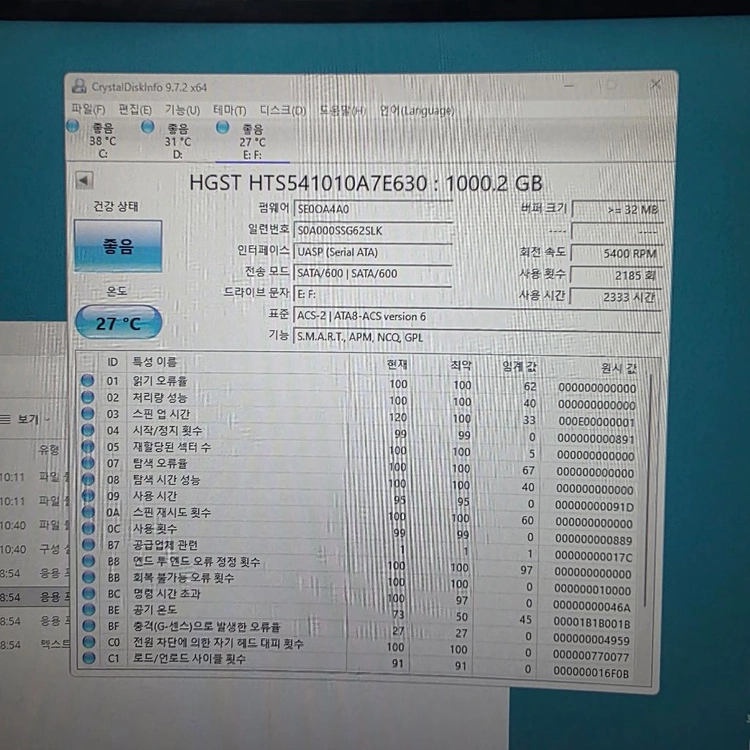Click status dot for ID 0C 사용 횟수
Image resolution: width=750 pixels, height=750 pixels.
(88, 528)
